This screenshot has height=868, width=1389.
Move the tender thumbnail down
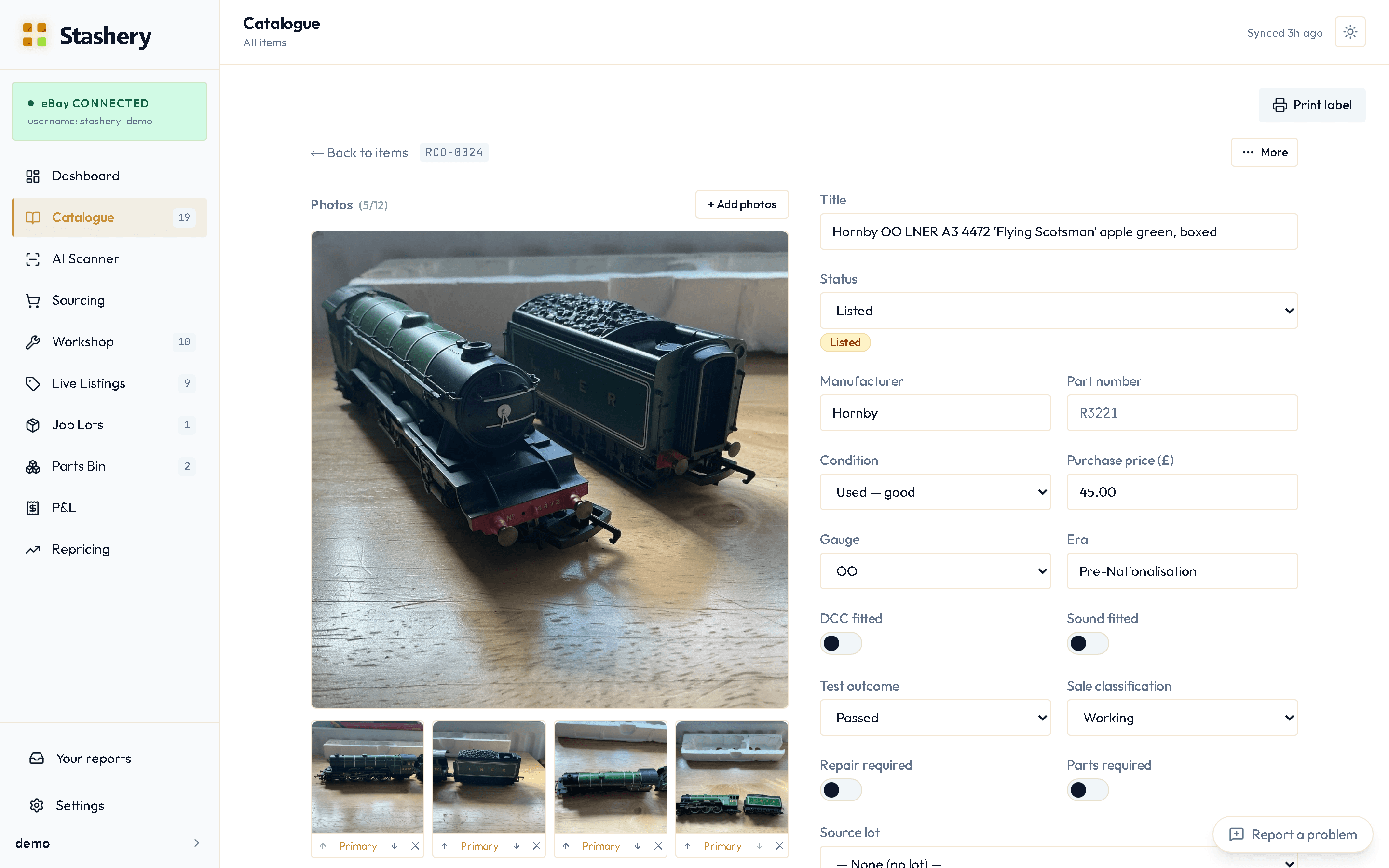pyautogui.click(x=517, y=846)
